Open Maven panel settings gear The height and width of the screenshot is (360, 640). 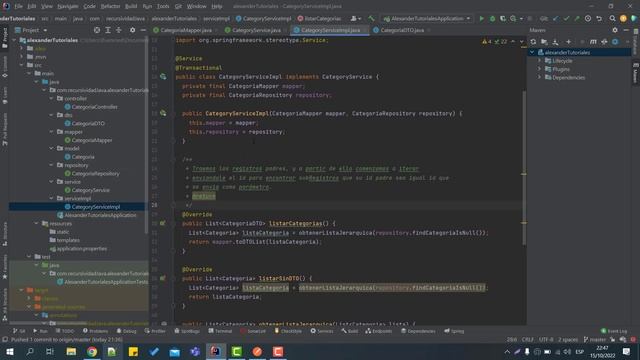pyautogui.click(x=615, y=30)
